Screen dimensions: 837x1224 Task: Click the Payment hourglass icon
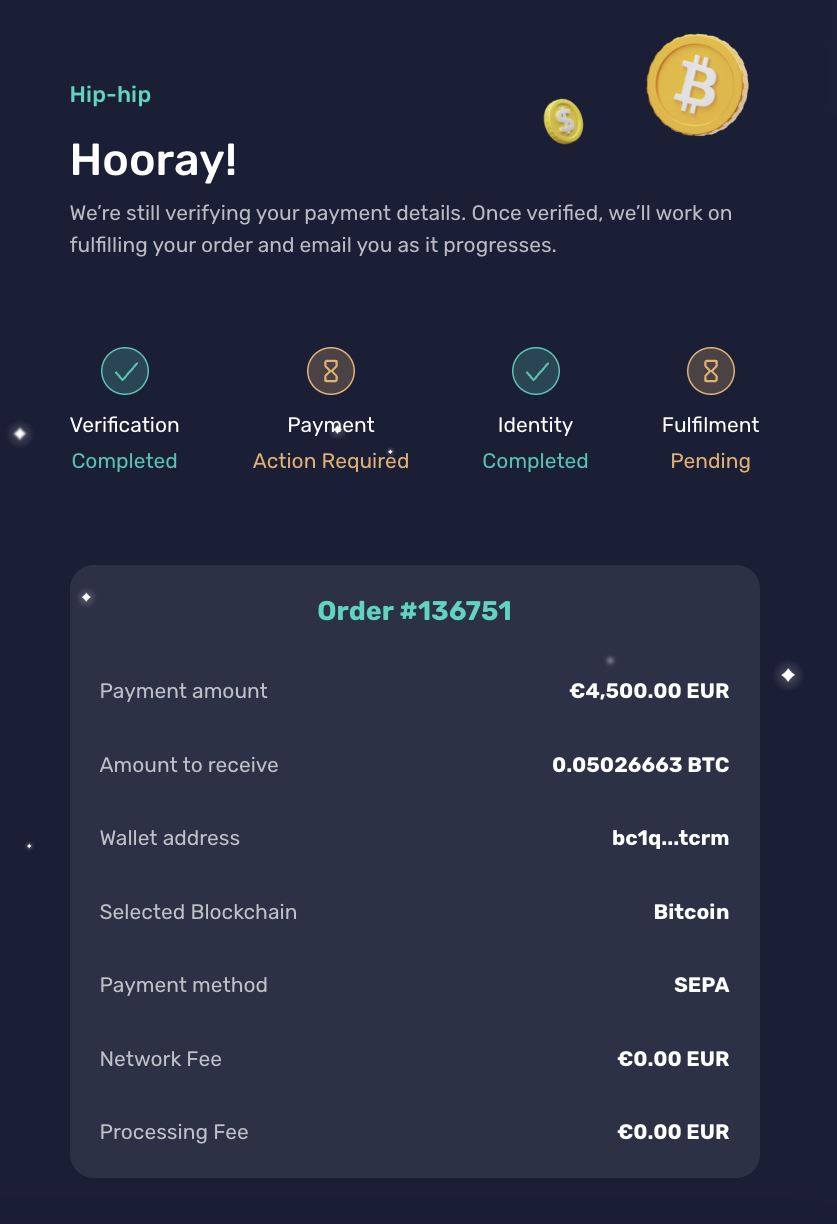coord(331,372)
